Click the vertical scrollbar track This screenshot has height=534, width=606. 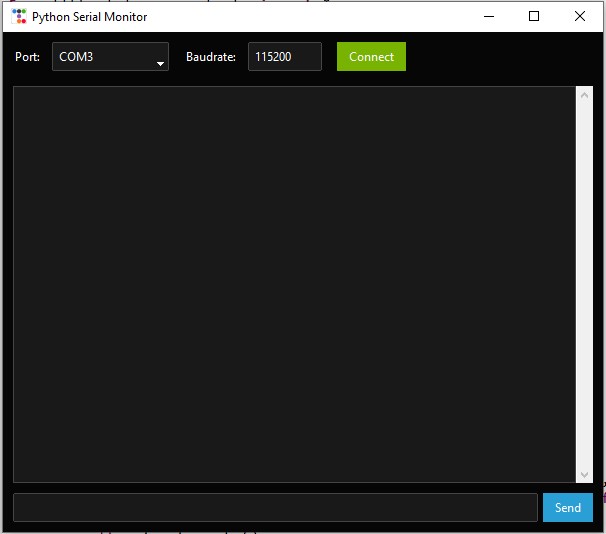[x=584, y=284]
